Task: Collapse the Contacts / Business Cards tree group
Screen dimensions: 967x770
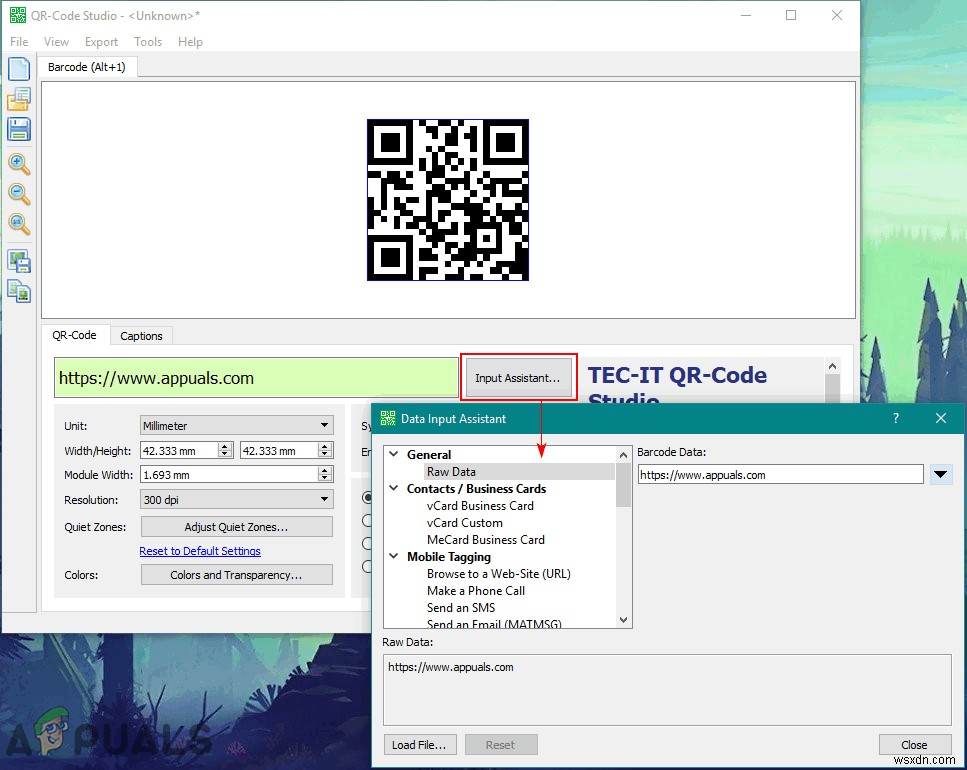Action: pos(395,489)
